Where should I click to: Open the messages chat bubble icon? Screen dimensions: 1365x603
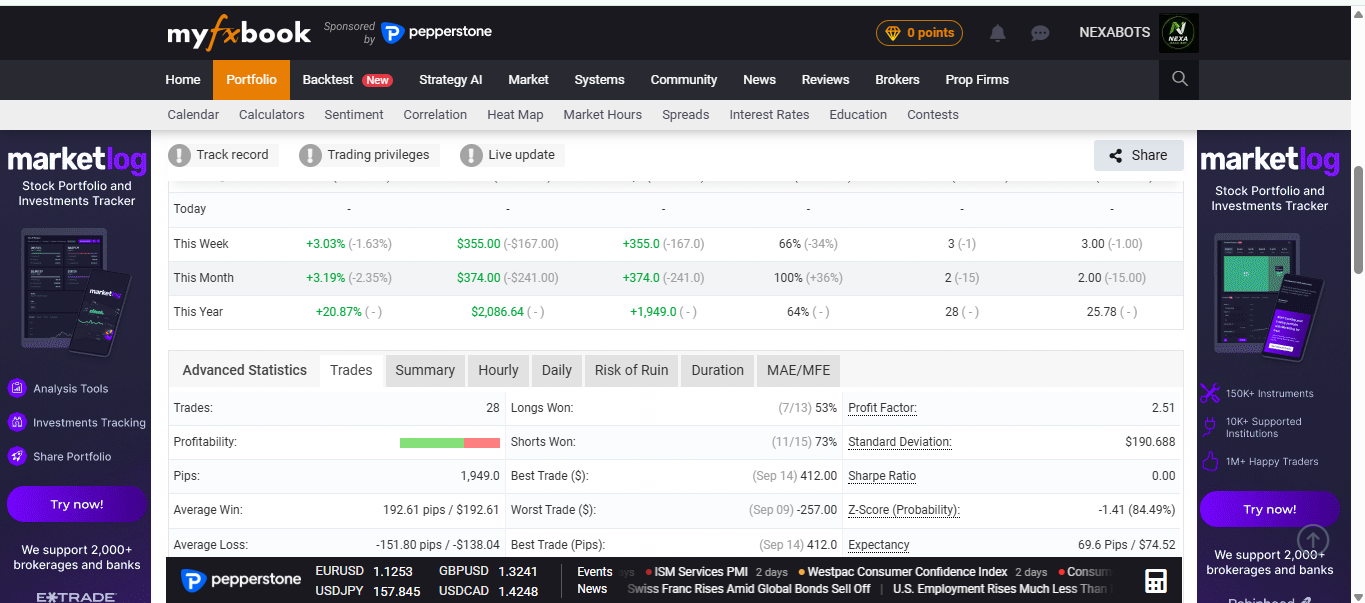(x=1040, y=33)
